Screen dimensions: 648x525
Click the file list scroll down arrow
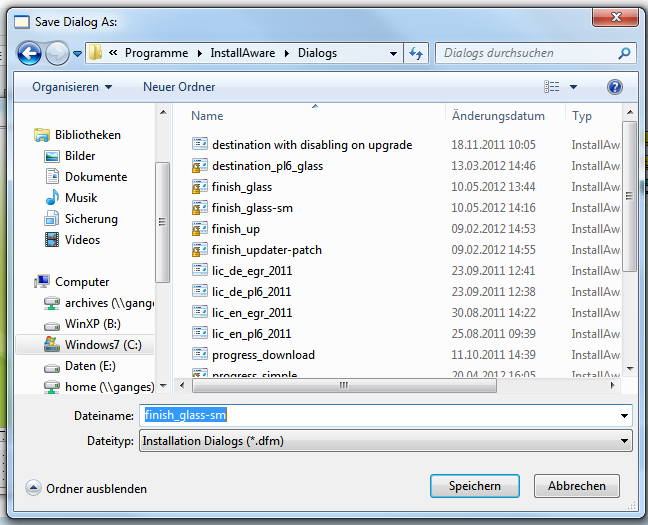point(630,368)
